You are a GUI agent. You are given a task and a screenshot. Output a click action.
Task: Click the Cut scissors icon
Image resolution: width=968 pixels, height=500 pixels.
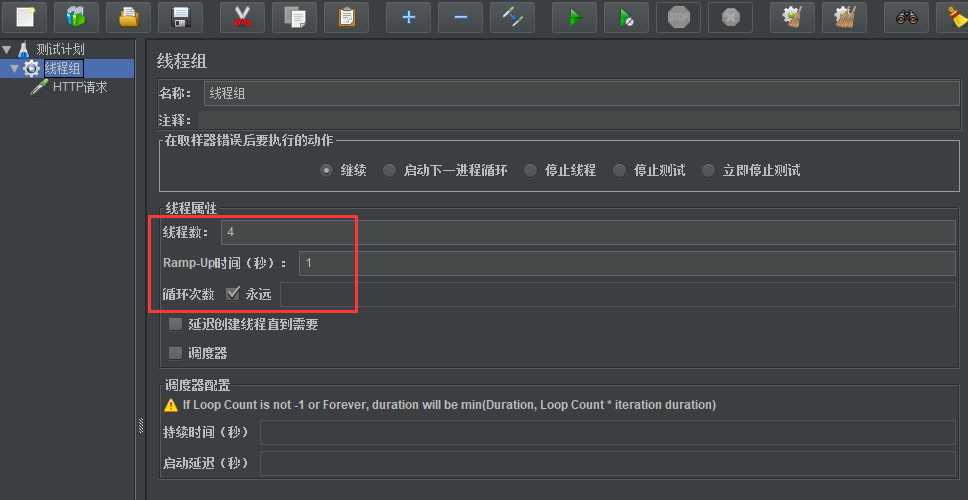[x=242, y=17]
